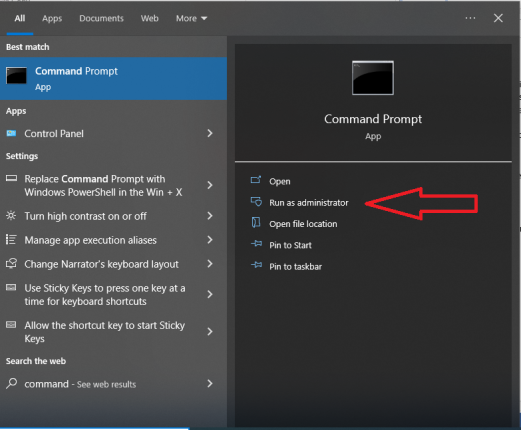Open Manage app execution aliases

pyautogui.click(x=113, y=240)
